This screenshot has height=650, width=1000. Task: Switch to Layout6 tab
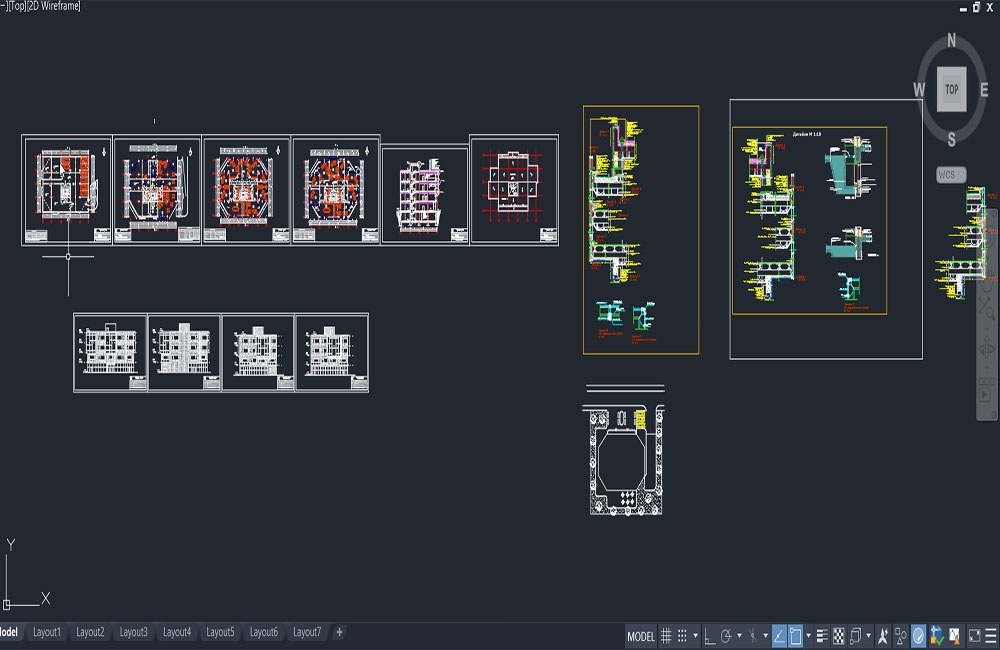263,632
